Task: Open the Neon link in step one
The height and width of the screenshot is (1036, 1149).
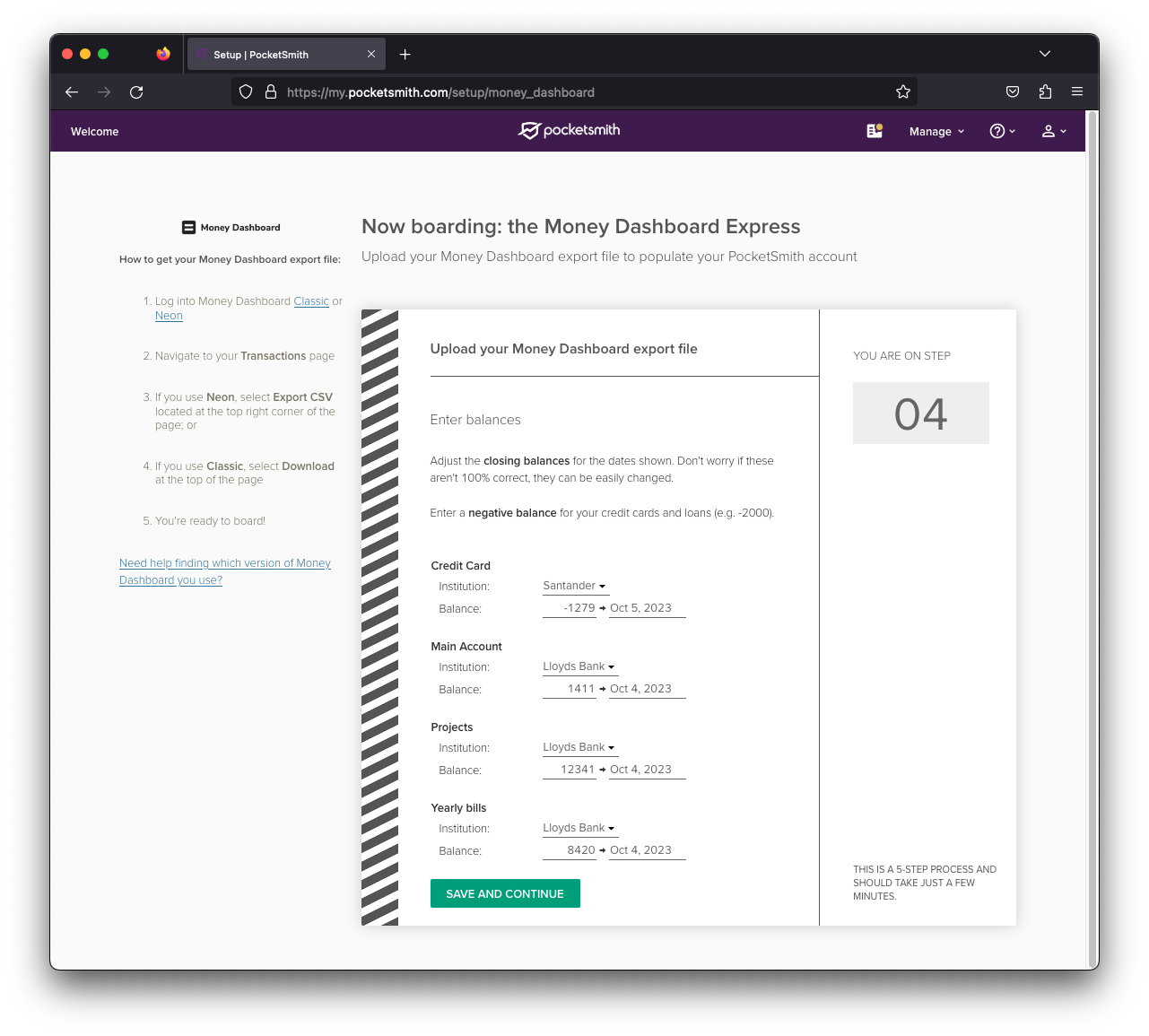Action: click(169, 315)
